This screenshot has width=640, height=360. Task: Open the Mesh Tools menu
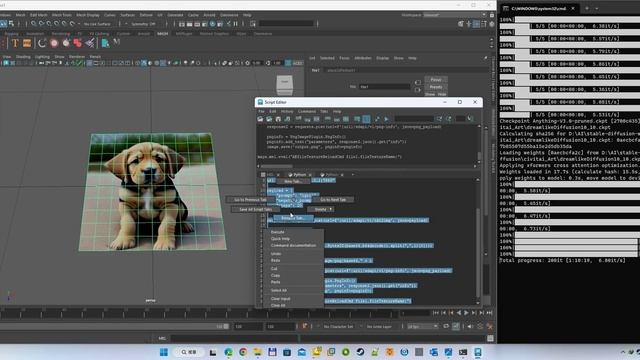(x=61, y=15)
